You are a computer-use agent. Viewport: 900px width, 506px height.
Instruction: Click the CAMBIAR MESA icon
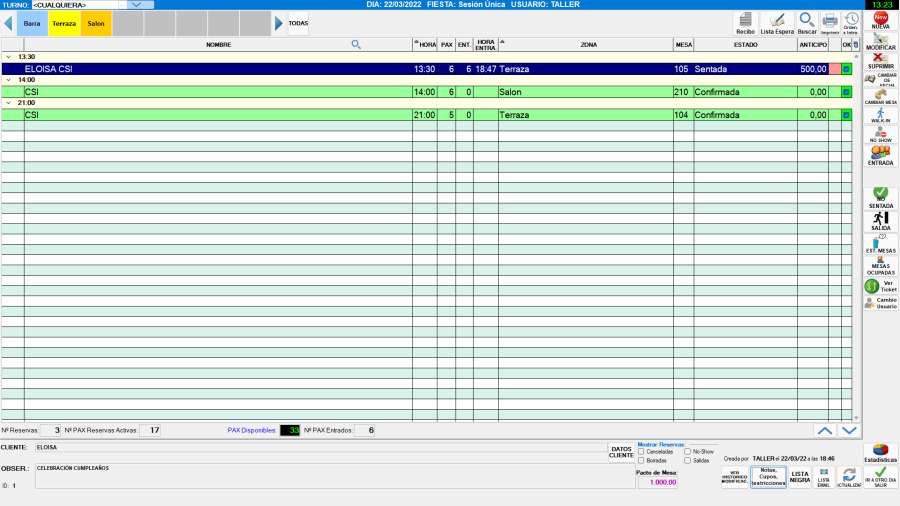tap(880, 97)
